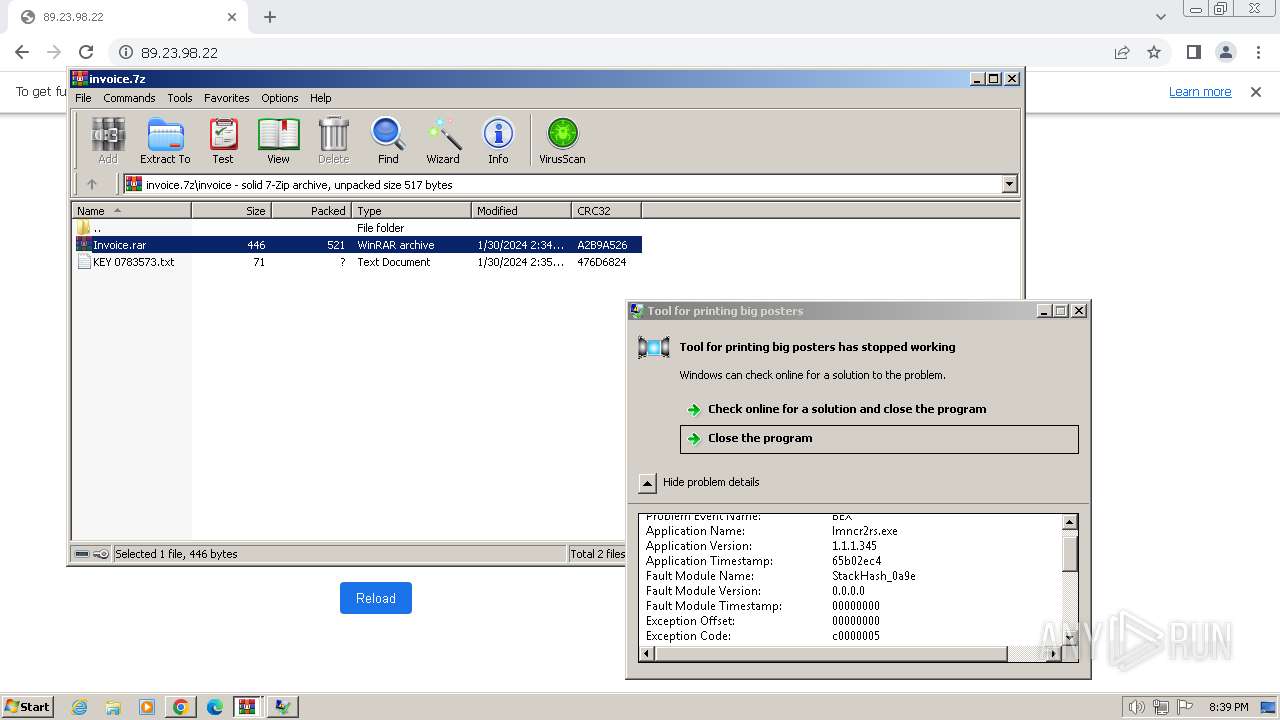1280x720 pixels.
Task: Click the volume icon in system tray
Action: (1136, 707)
